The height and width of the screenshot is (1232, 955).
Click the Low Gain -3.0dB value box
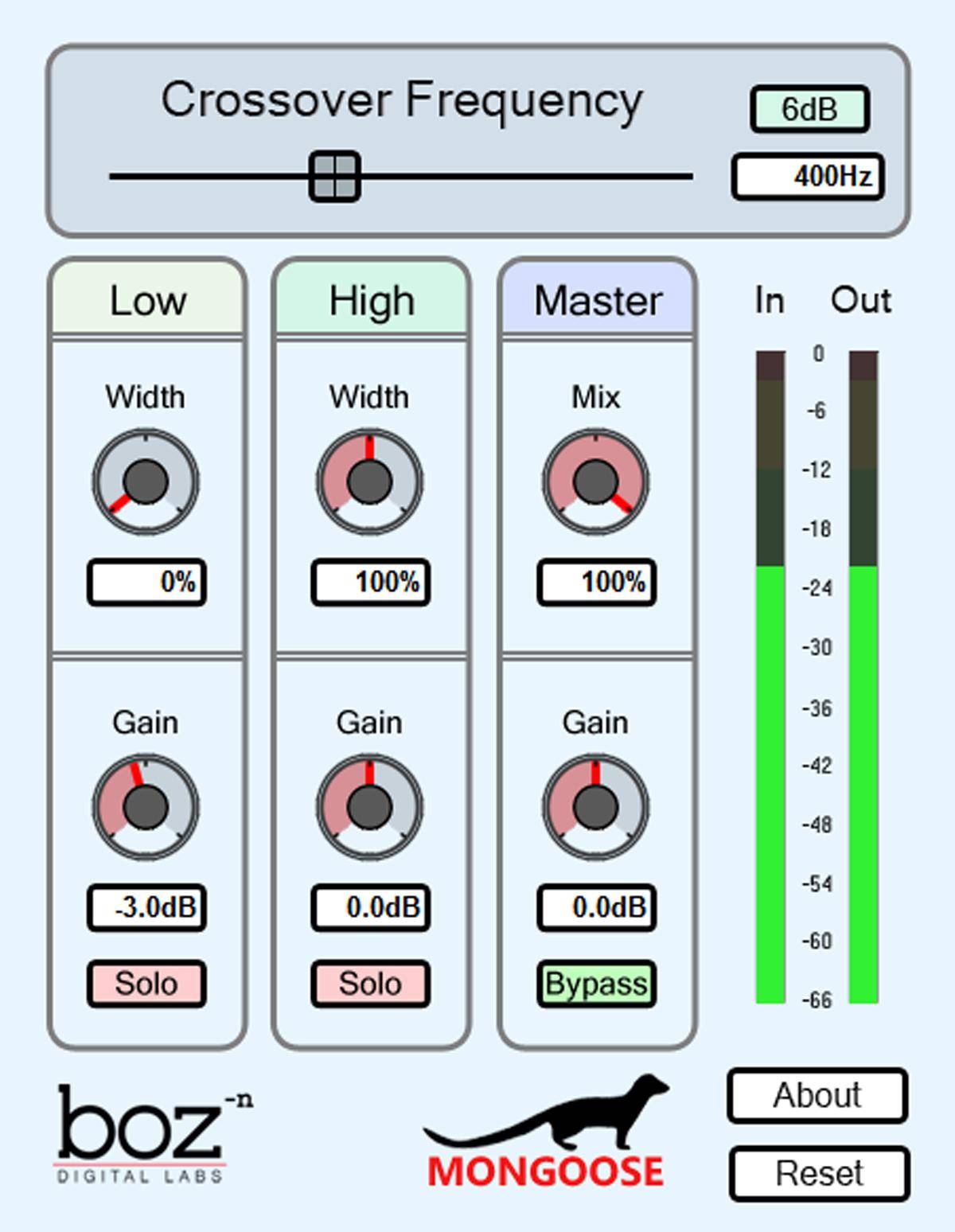point(146,907)
